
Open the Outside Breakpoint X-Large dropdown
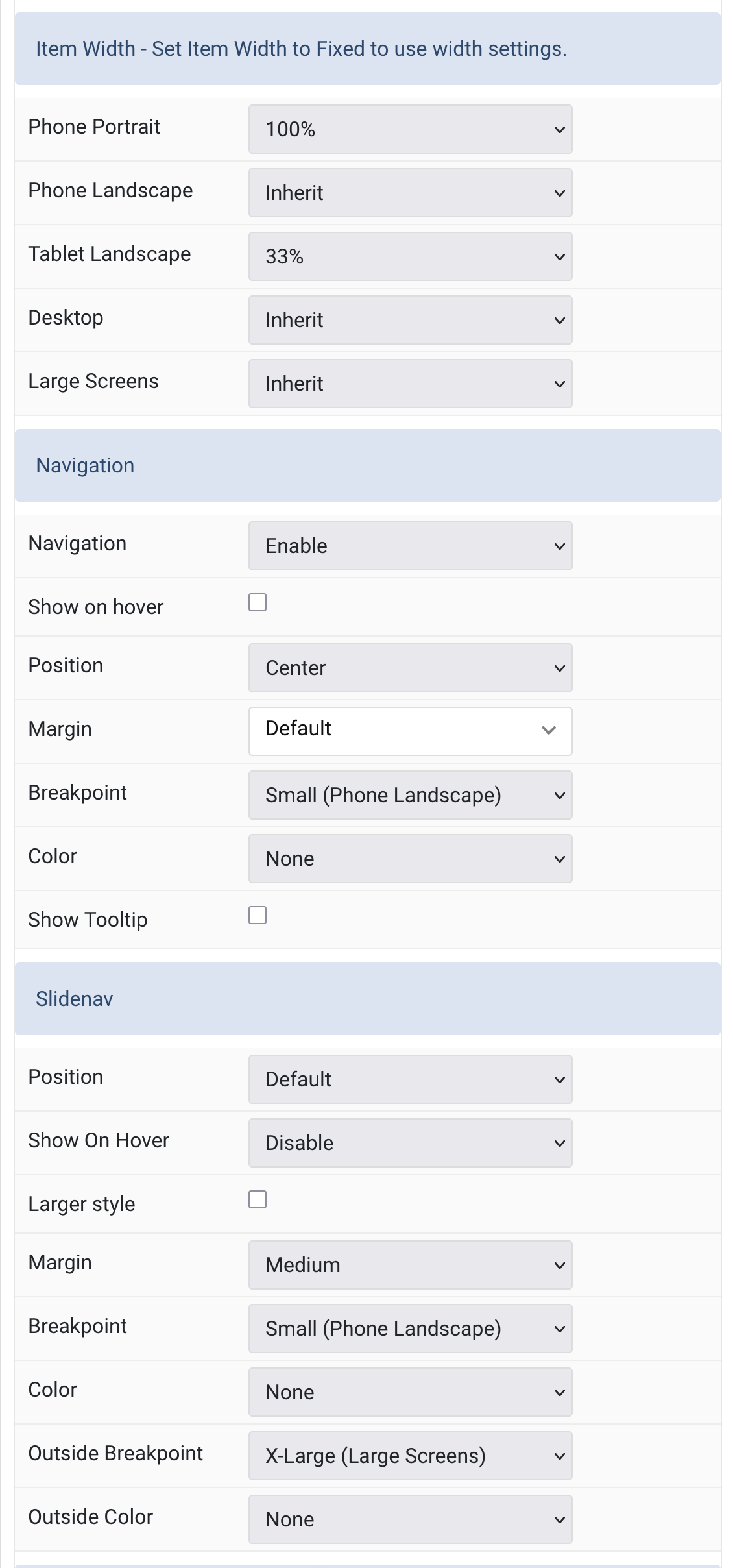pyautogui.click(x=410, y=1456)
